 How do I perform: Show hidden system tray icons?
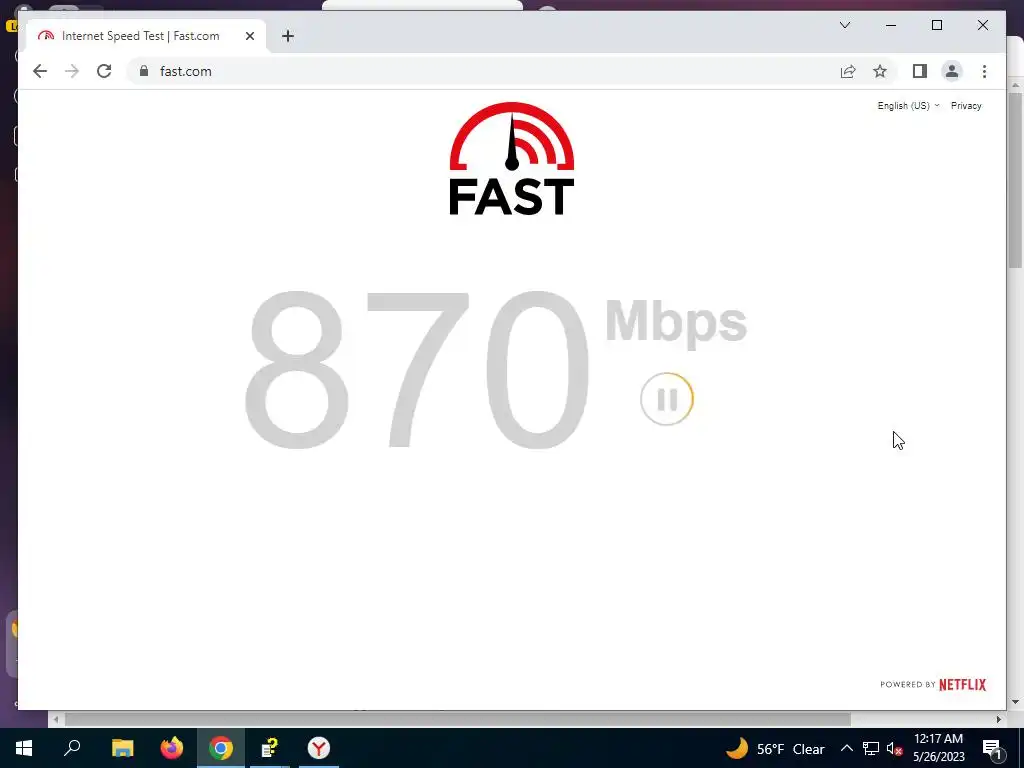846,748
